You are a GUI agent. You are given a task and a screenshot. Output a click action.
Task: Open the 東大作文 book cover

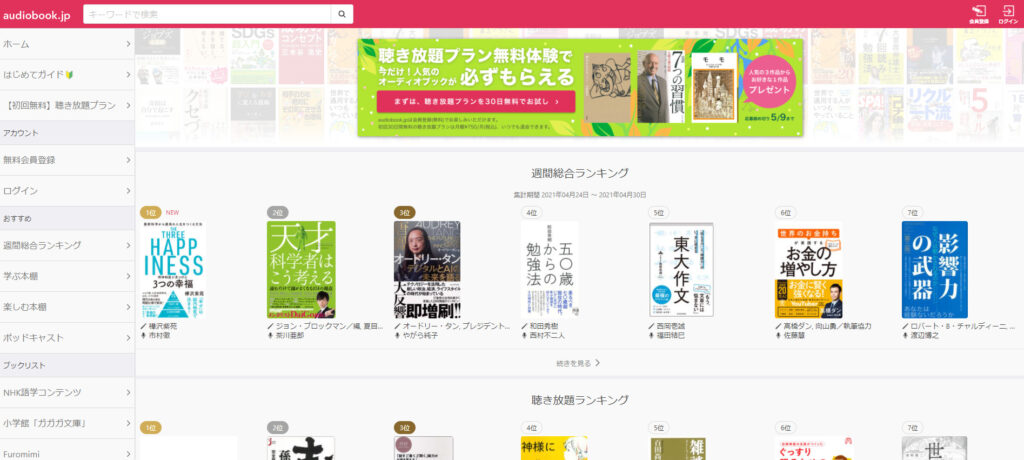681,269
